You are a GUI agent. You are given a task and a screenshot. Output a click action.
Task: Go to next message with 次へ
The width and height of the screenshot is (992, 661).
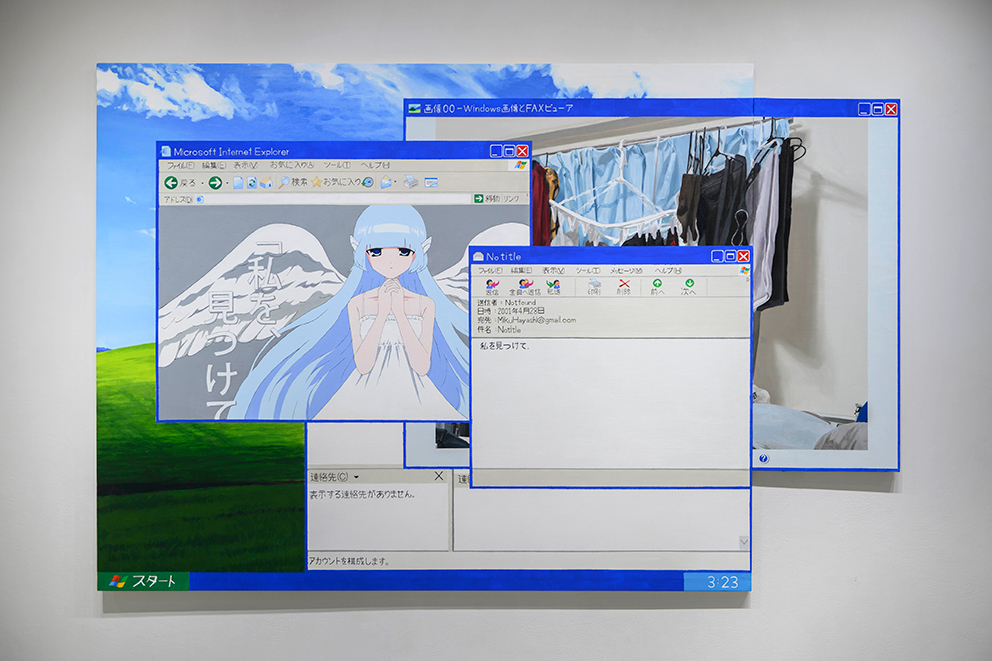(x=689, y=287)
